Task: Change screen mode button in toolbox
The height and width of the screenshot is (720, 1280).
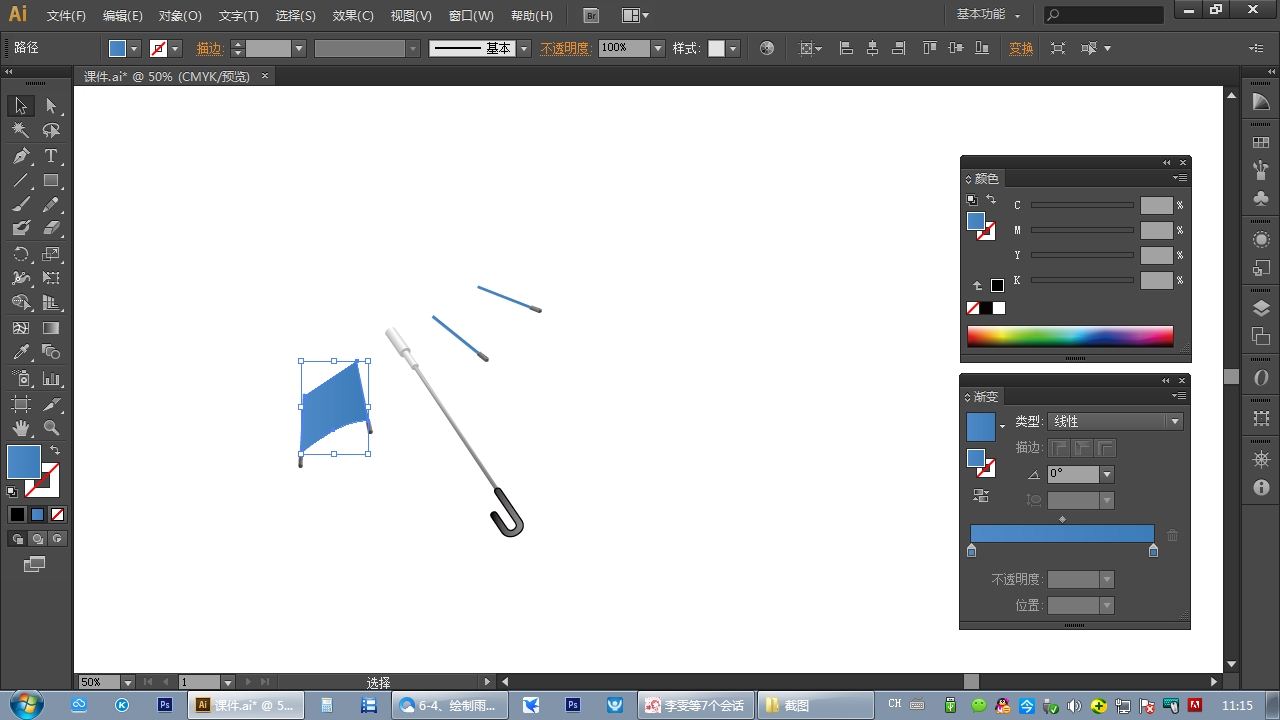Action: (35, 565)
